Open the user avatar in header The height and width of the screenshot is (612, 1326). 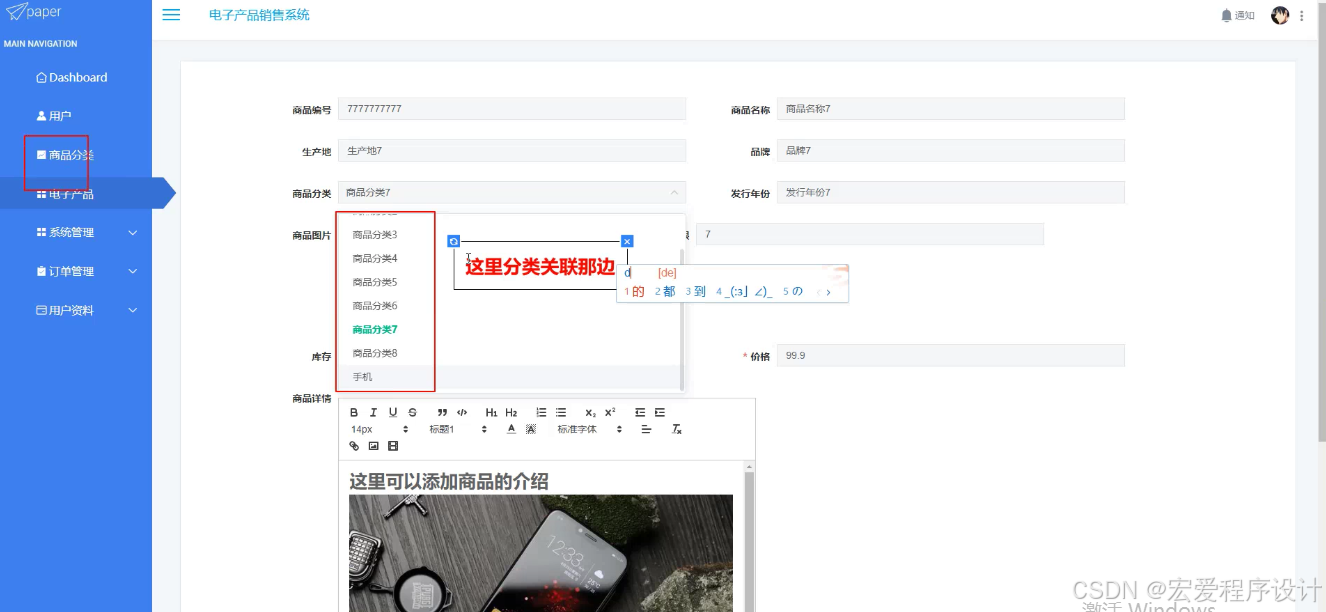(x=1280, y=15)
